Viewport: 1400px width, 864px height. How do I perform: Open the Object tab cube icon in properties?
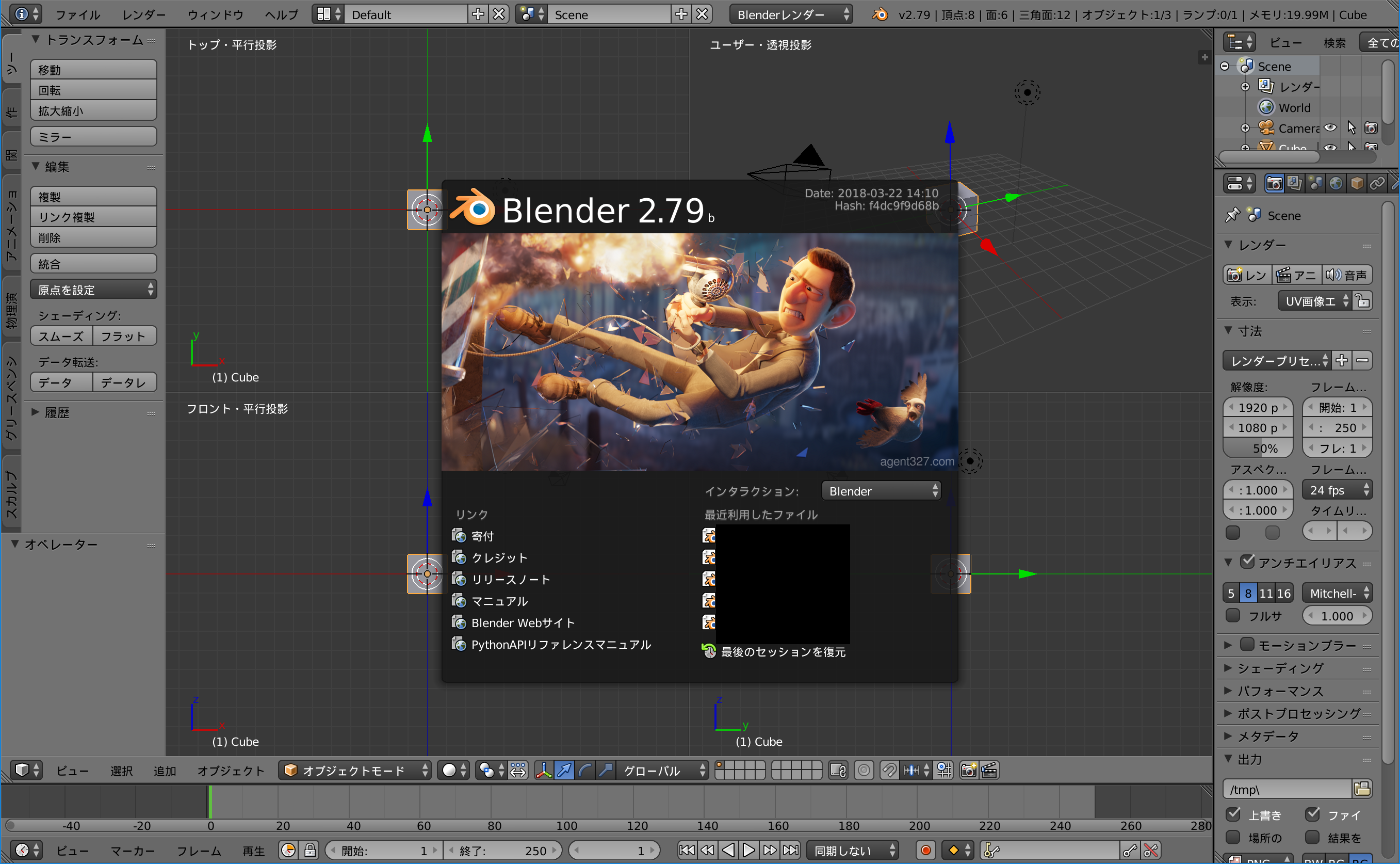(1357, 183)
